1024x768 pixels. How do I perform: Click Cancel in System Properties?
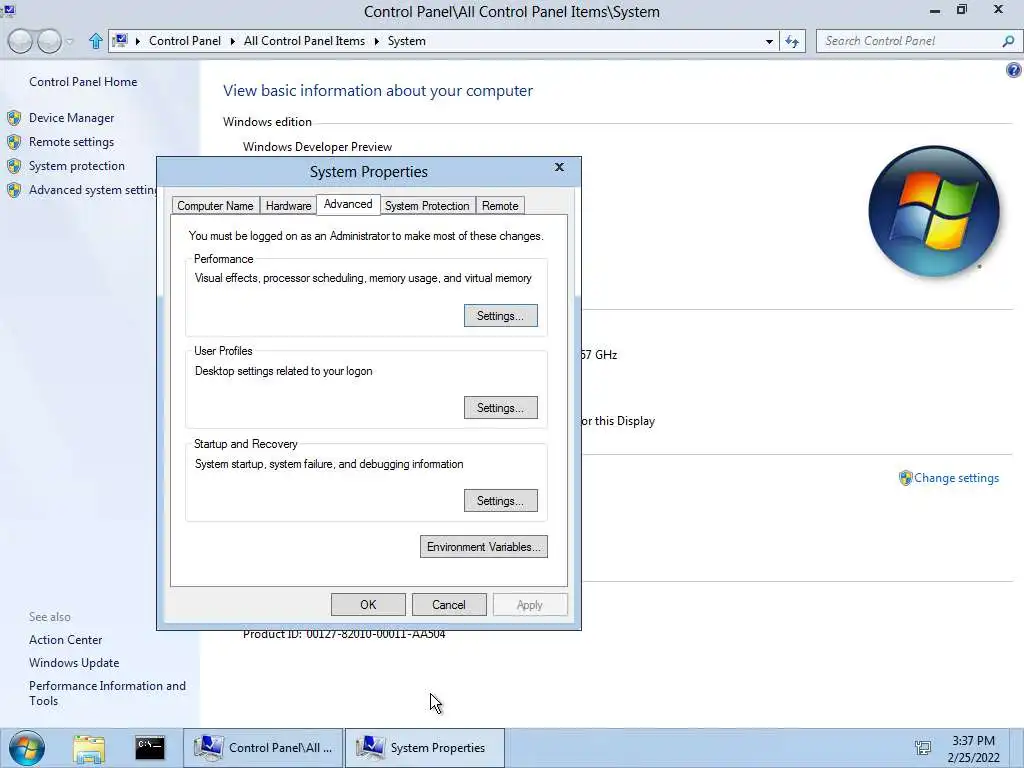pyautogui.click(x=449, y=605)
